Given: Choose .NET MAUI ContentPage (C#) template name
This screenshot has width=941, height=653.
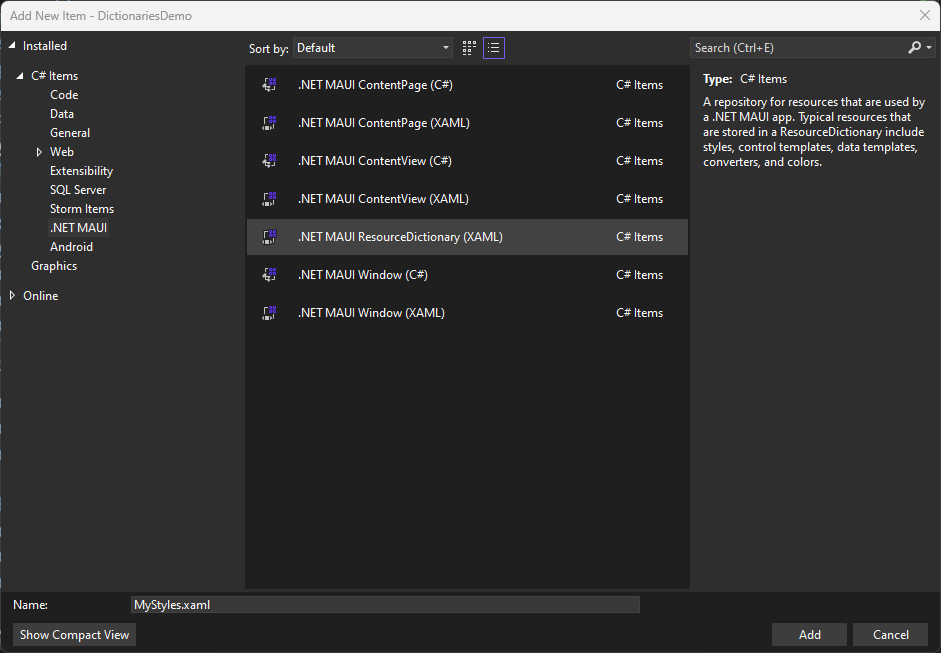Looking at the screenshot, I should click(x=375, y=85).
